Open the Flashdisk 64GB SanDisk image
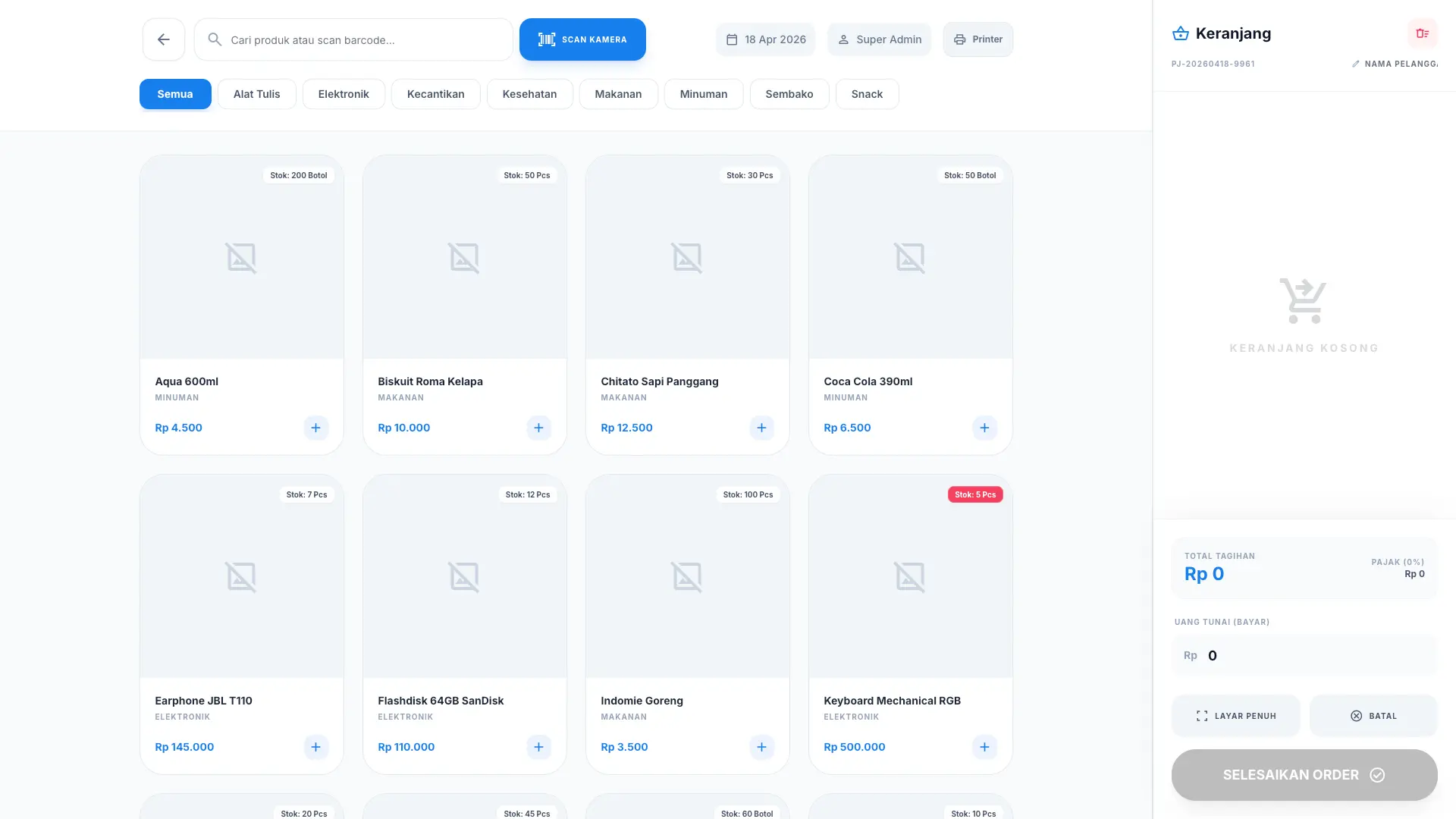 [465, 576]
